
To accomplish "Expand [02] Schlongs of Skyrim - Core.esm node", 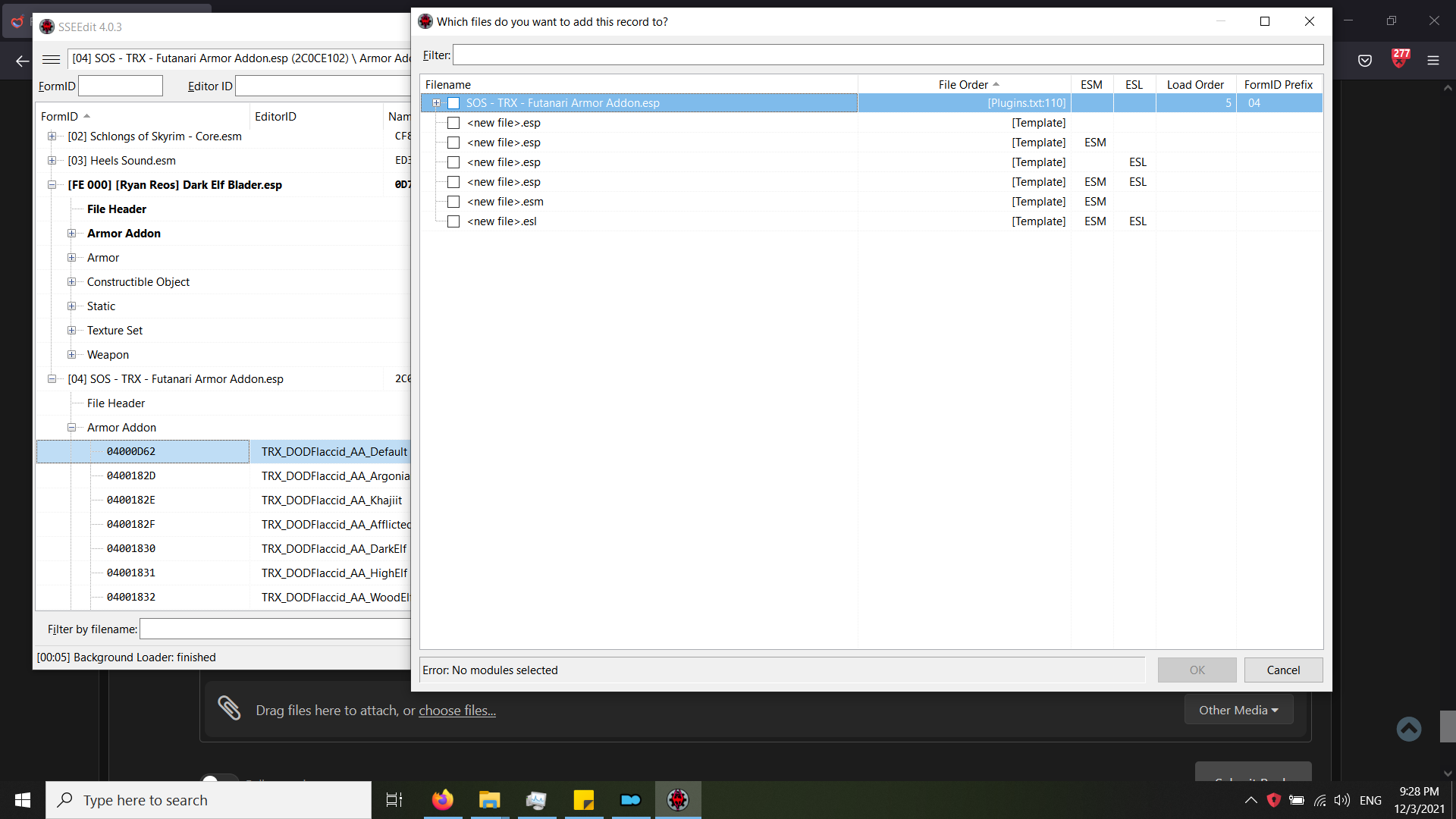I will coord(52,136).
